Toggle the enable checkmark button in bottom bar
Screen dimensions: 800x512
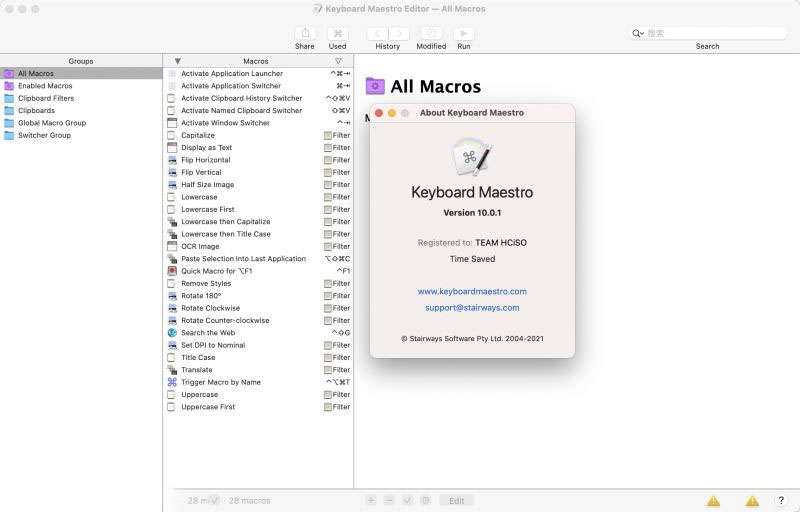407,501
